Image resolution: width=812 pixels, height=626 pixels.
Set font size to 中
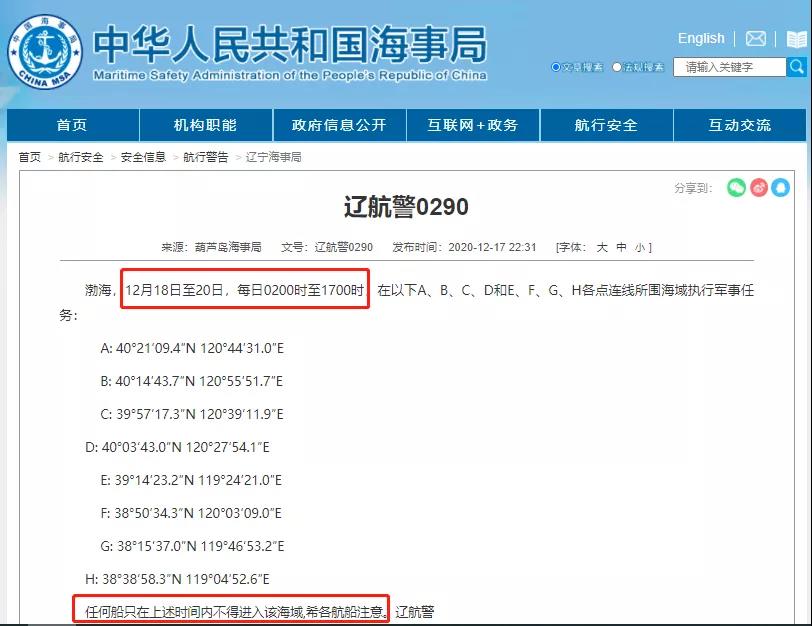click(x=621, y=248)
